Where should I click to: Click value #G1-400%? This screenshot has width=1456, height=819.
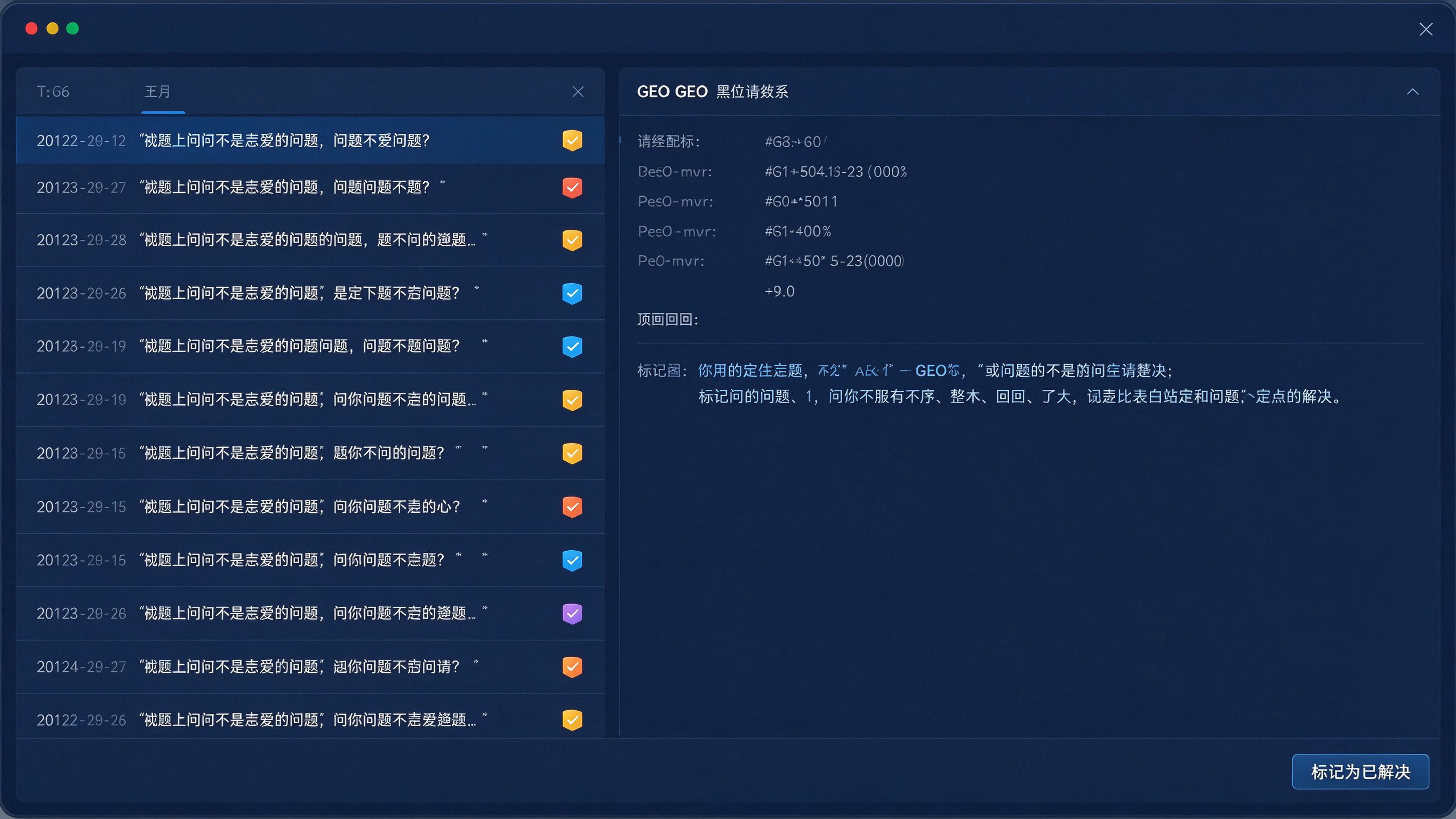click(x=797, y=231)
